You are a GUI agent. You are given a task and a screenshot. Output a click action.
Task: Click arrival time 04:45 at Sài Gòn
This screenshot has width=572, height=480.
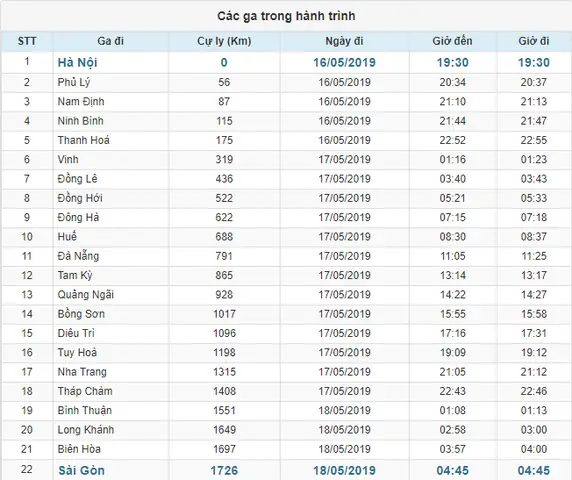point(452,471)
